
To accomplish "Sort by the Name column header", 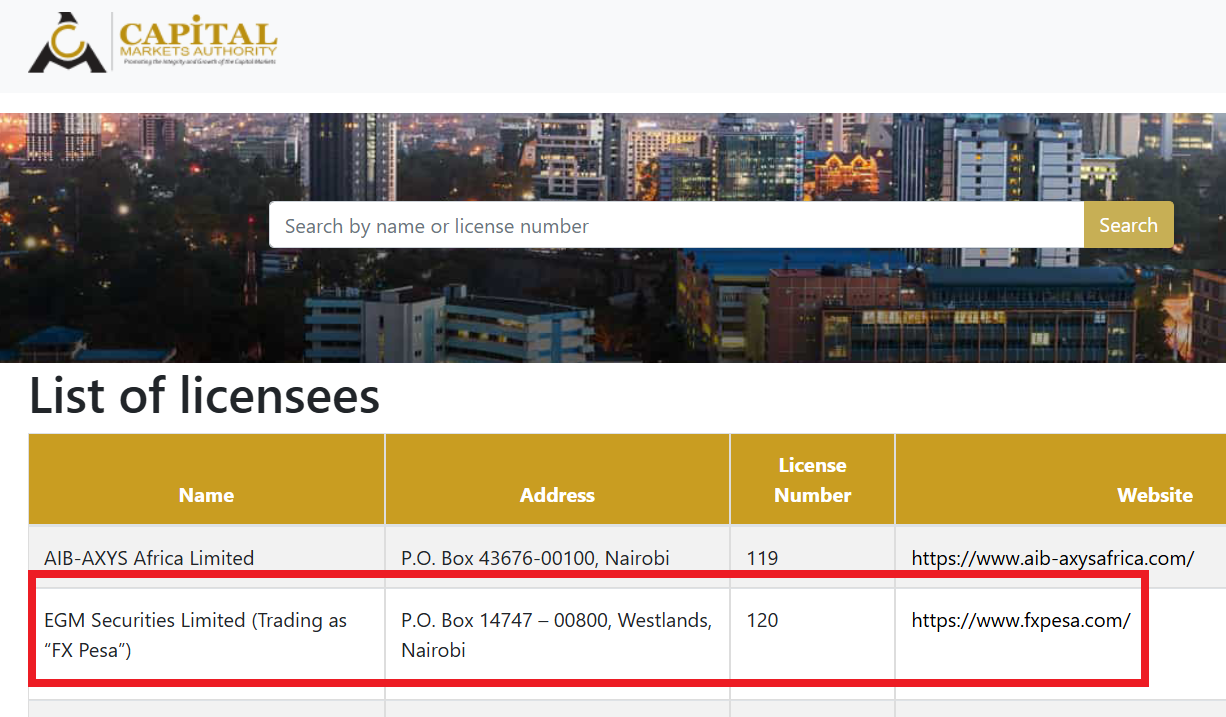I will [206, 495].
